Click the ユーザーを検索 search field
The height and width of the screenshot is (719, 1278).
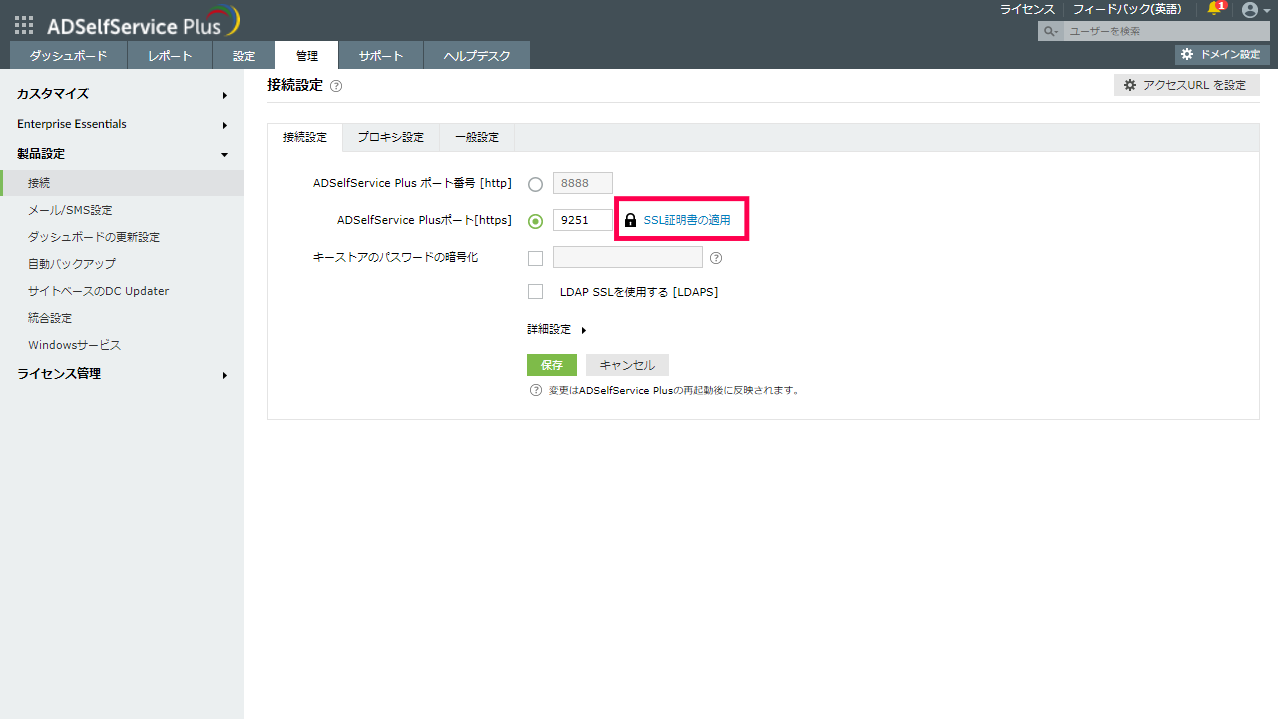(1166, 32)
